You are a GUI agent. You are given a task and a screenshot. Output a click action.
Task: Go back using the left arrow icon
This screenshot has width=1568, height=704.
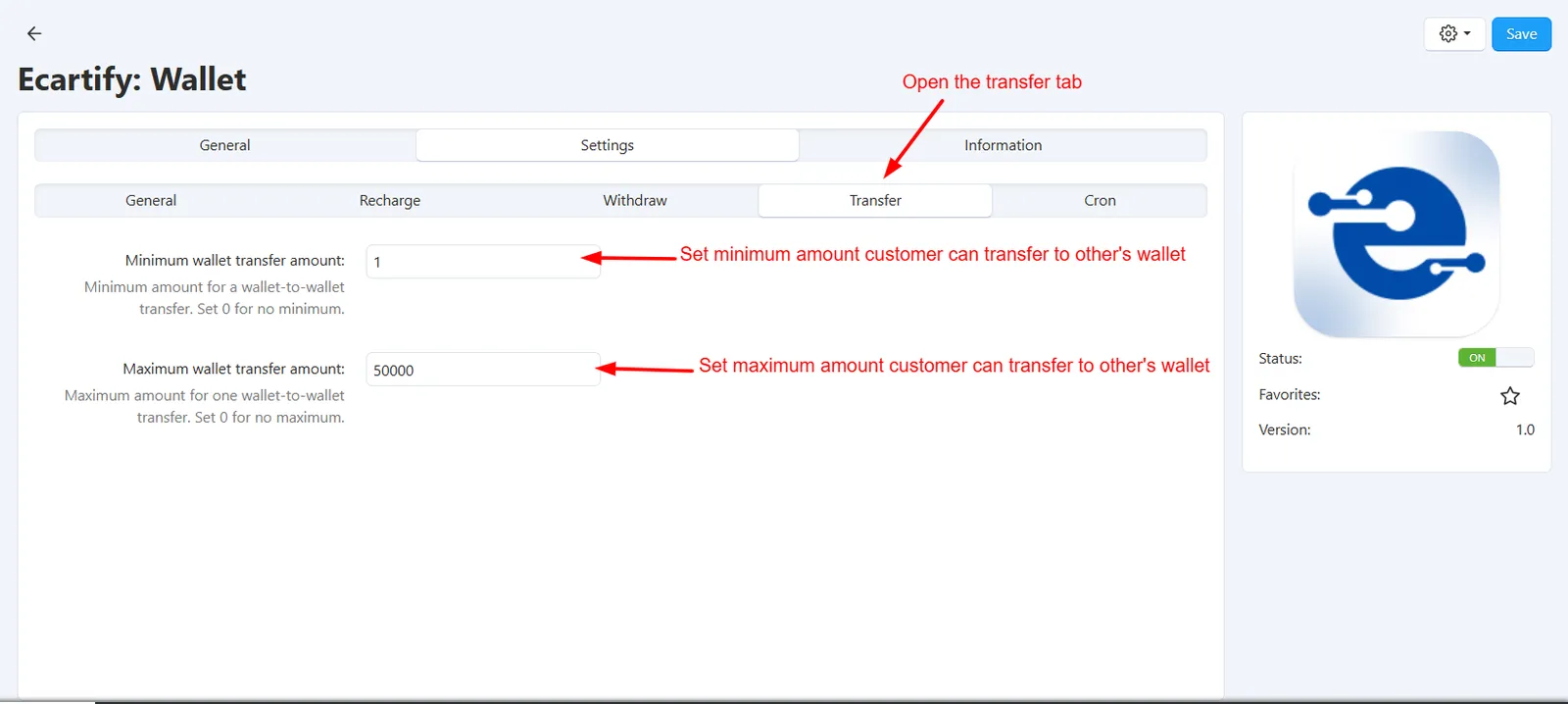coord(34,33)
